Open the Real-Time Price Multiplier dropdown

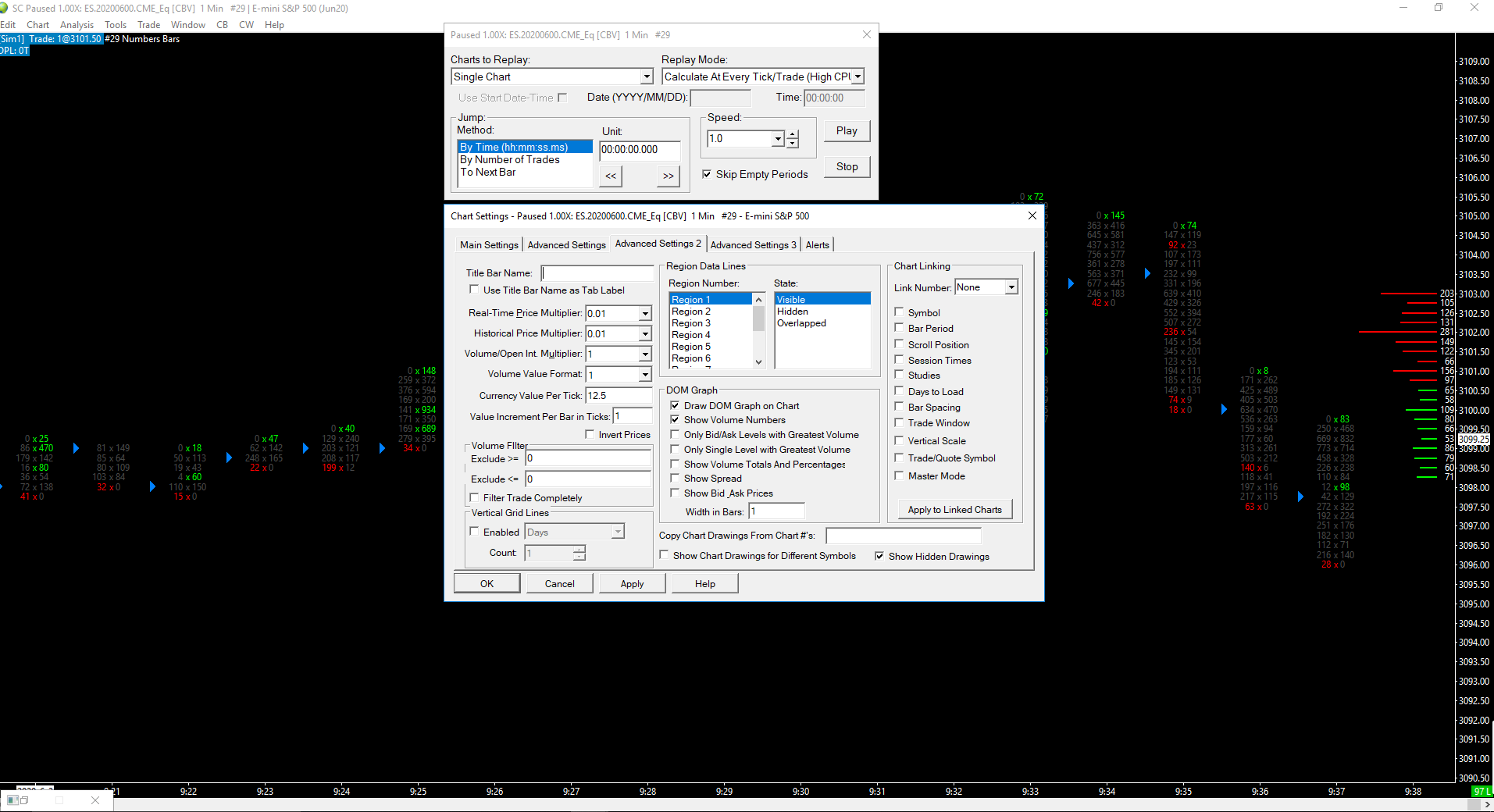[x=645, y=313]
